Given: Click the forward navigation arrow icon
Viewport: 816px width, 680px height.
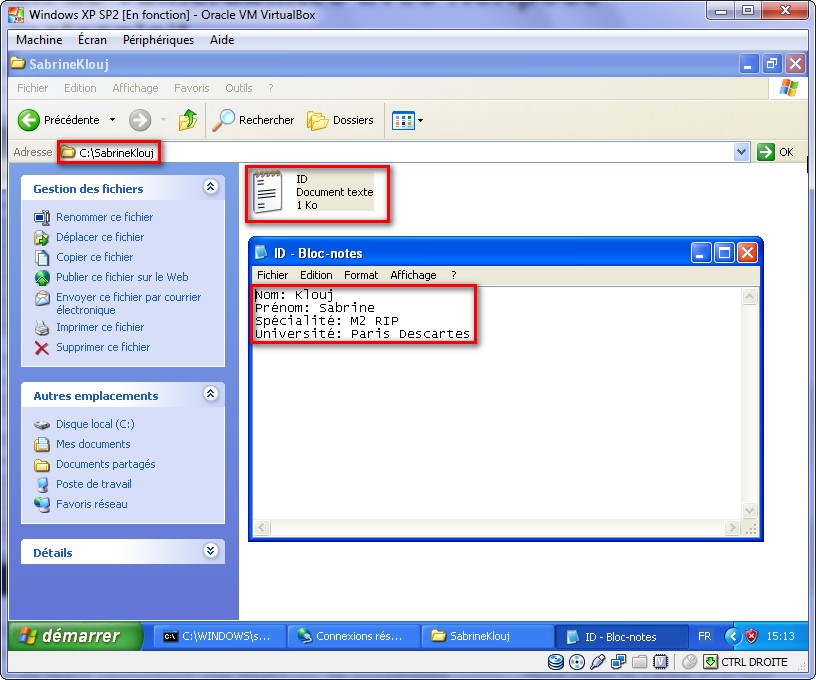Looking at the screenshot, I should (140, 120).
